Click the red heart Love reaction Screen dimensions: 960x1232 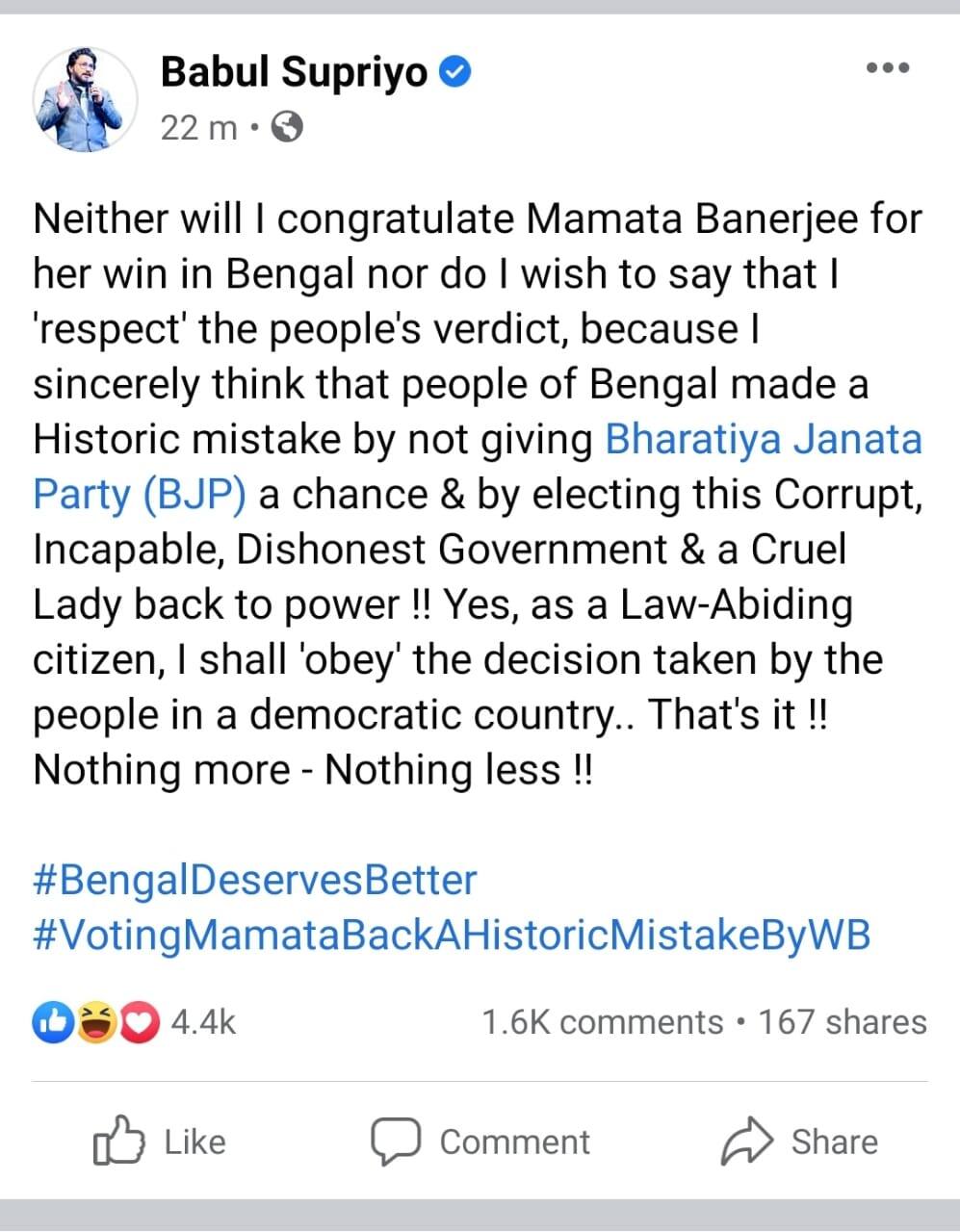tap(141, 1022)
